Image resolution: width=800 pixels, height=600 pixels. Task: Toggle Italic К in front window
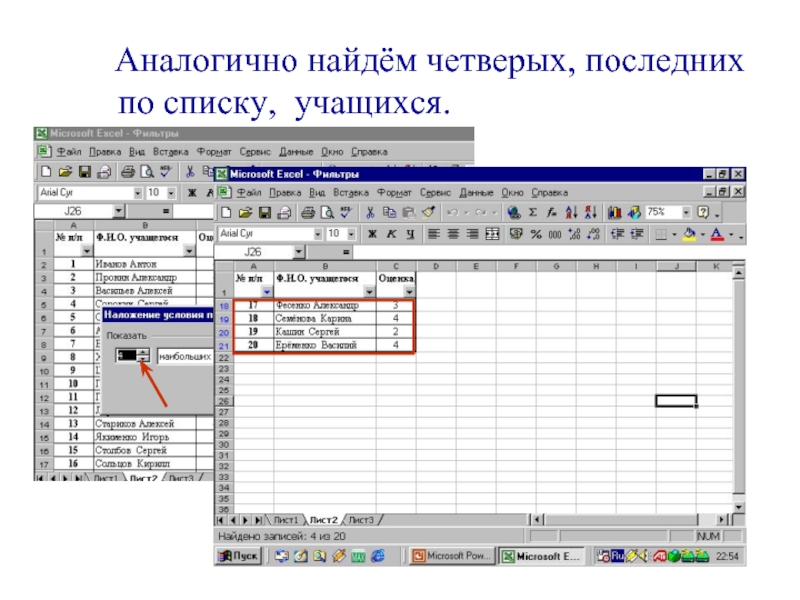[x=391, y=234]
